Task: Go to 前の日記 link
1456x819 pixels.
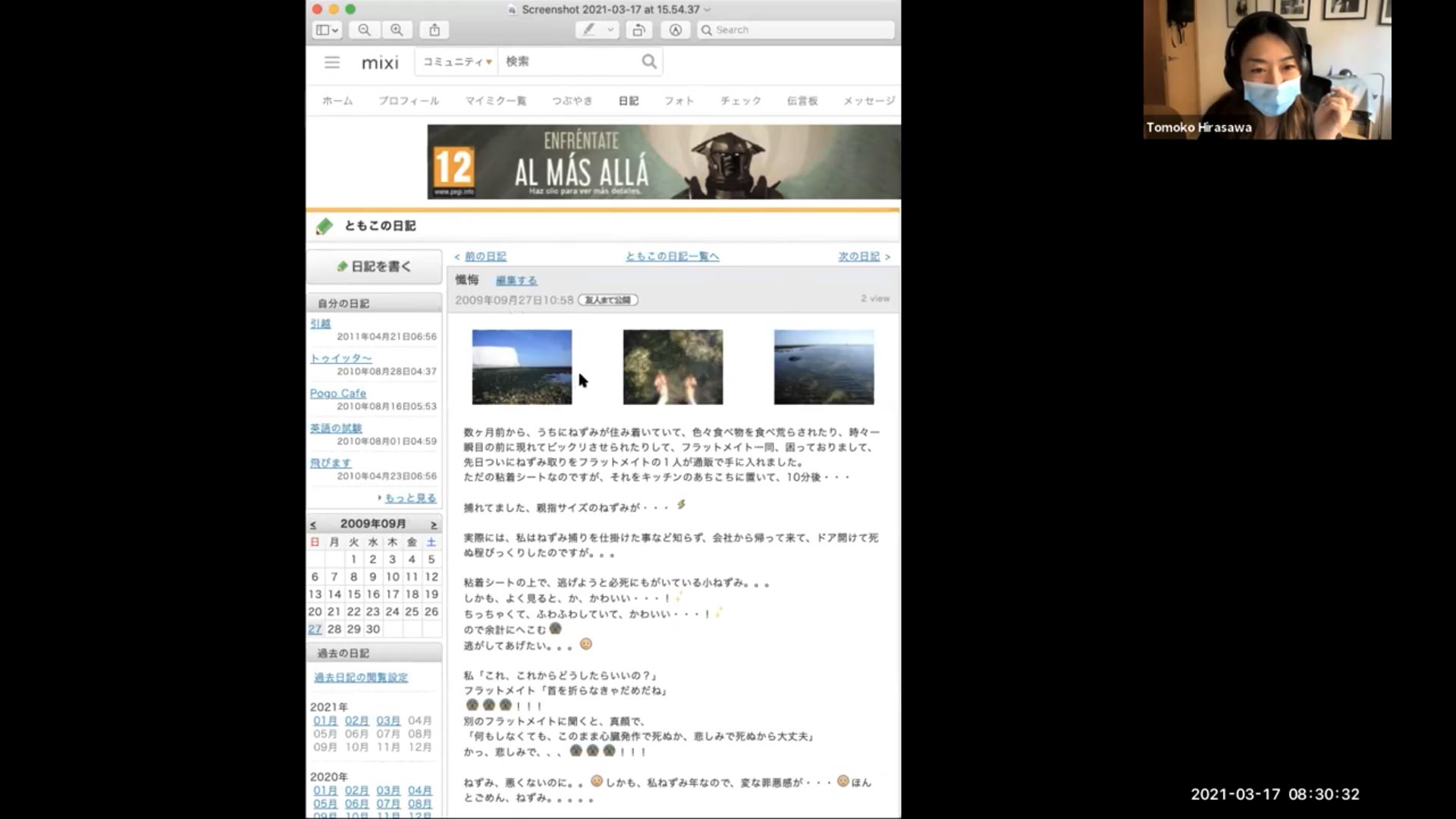Action: click(485, 256)
